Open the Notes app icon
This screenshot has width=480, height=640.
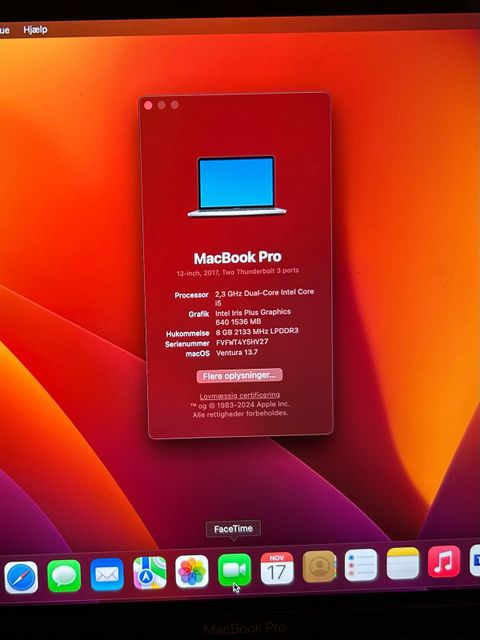tap(403, 563)
